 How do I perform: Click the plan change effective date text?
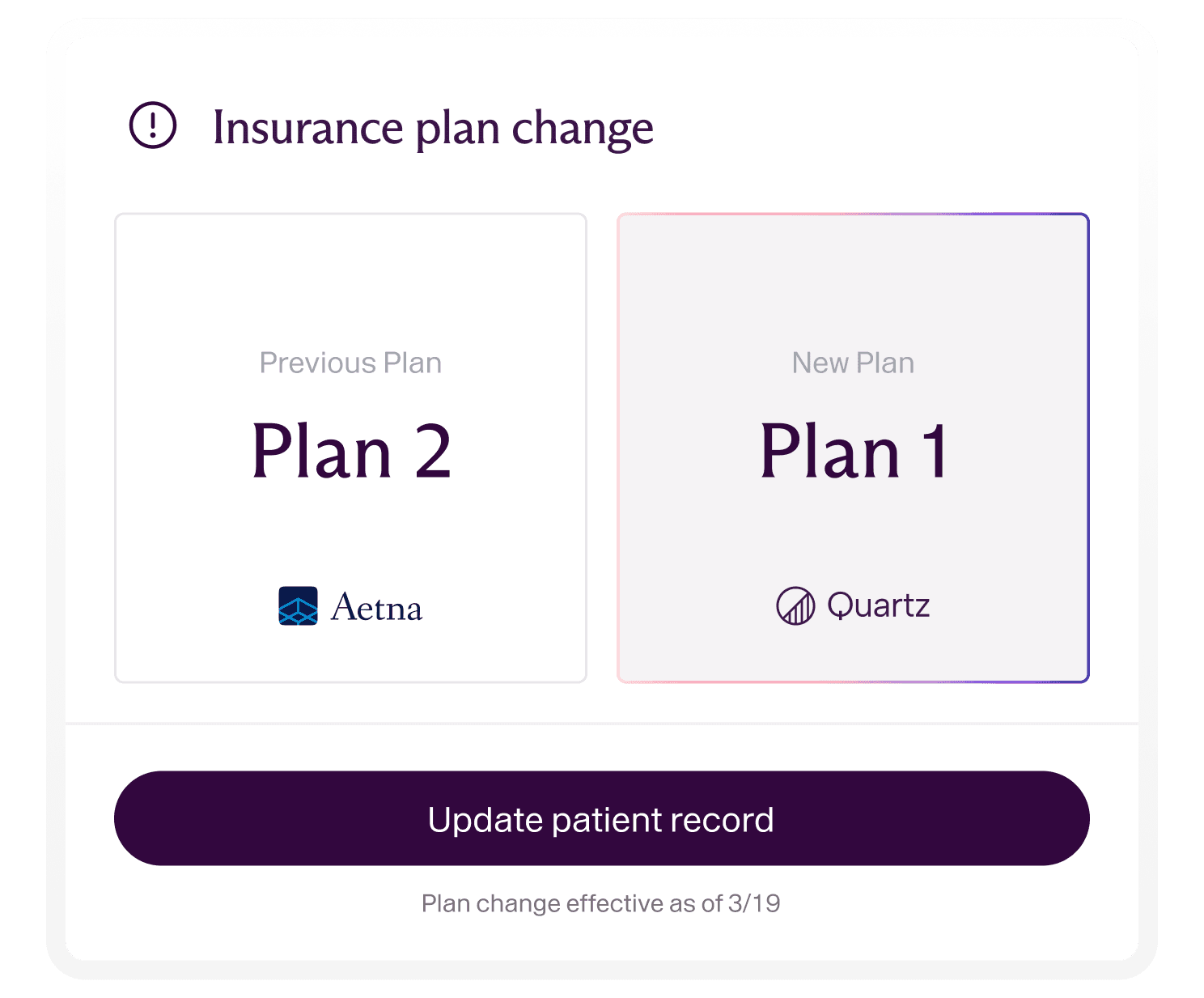pos(603,902)
